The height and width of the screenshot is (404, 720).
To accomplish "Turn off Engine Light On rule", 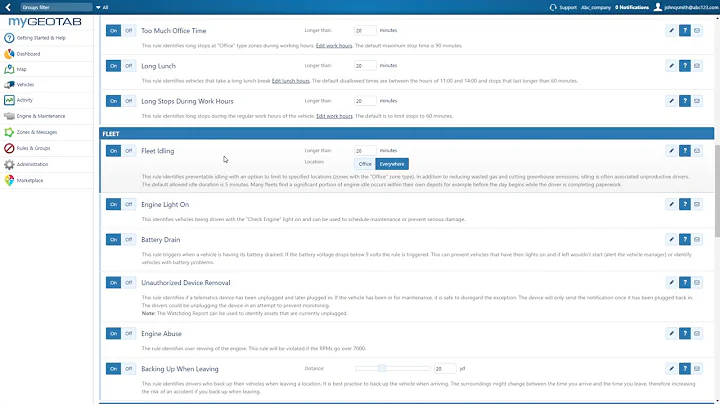I will pos(129,204).
